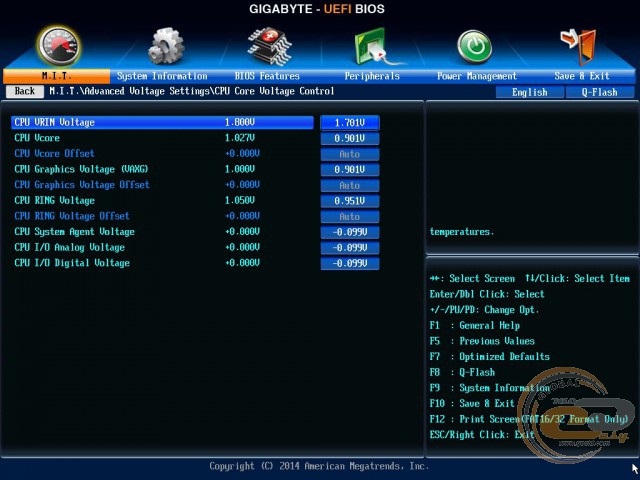Click the Save & Exit door icon

(578, 47)
